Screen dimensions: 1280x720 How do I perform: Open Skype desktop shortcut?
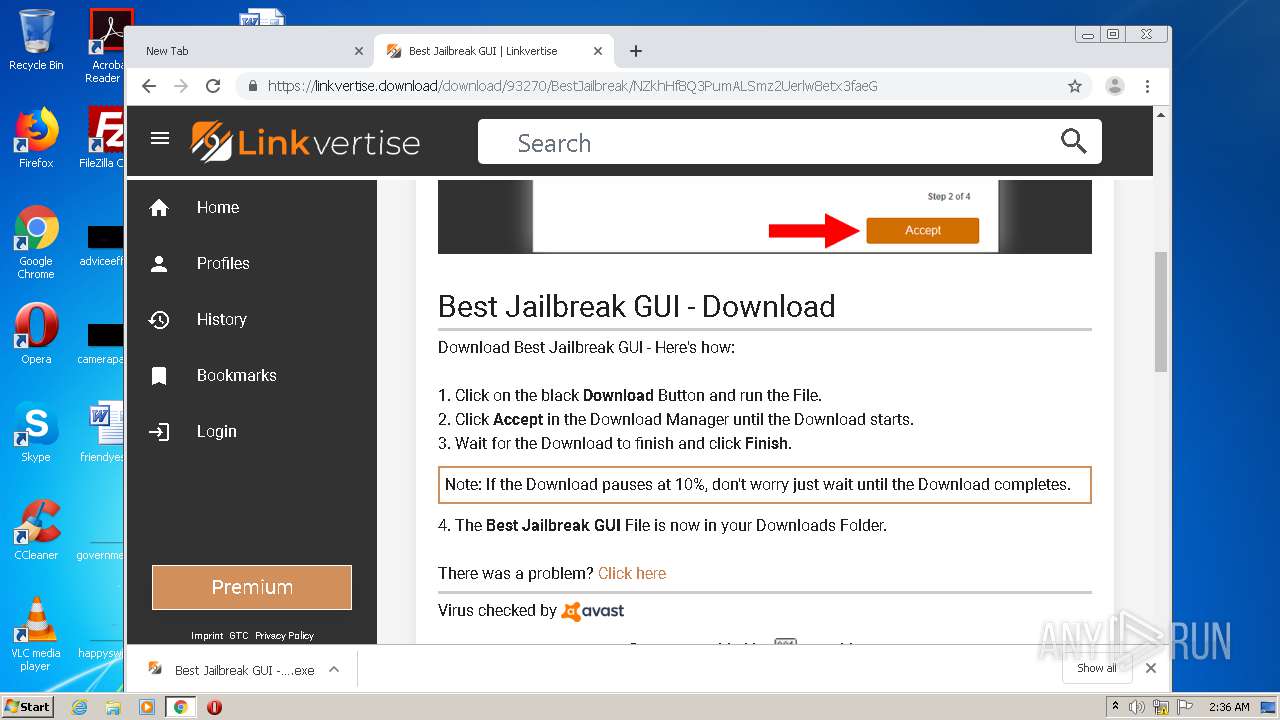(x=36, y=431)
